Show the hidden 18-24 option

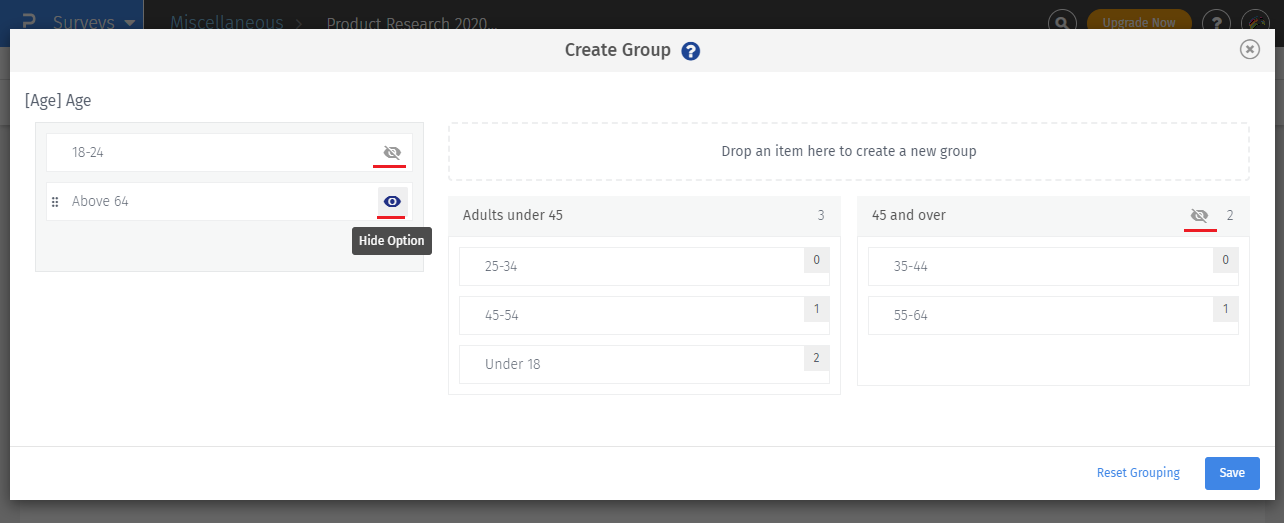[392, 153]
